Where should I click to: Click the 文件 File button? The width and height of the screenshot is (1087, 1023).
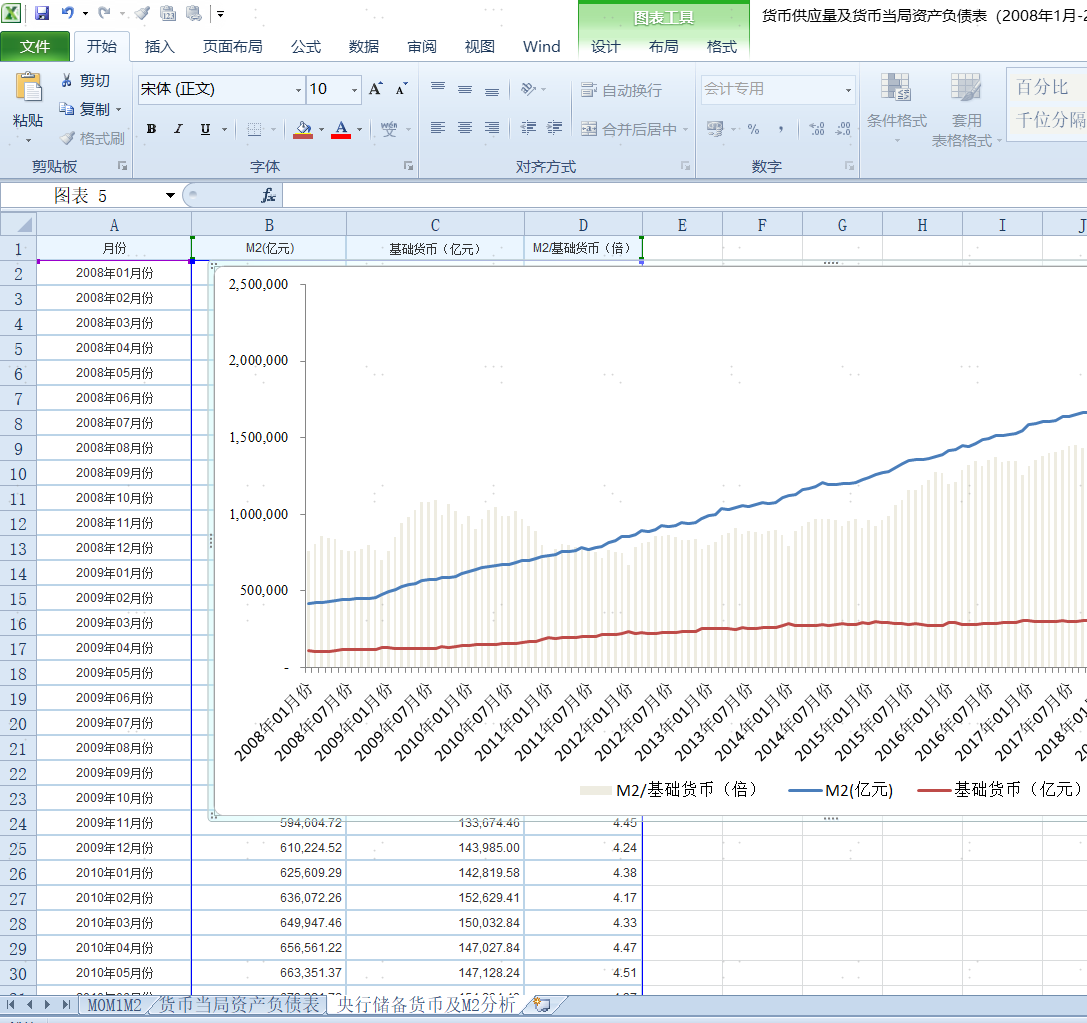coord(35,47)
